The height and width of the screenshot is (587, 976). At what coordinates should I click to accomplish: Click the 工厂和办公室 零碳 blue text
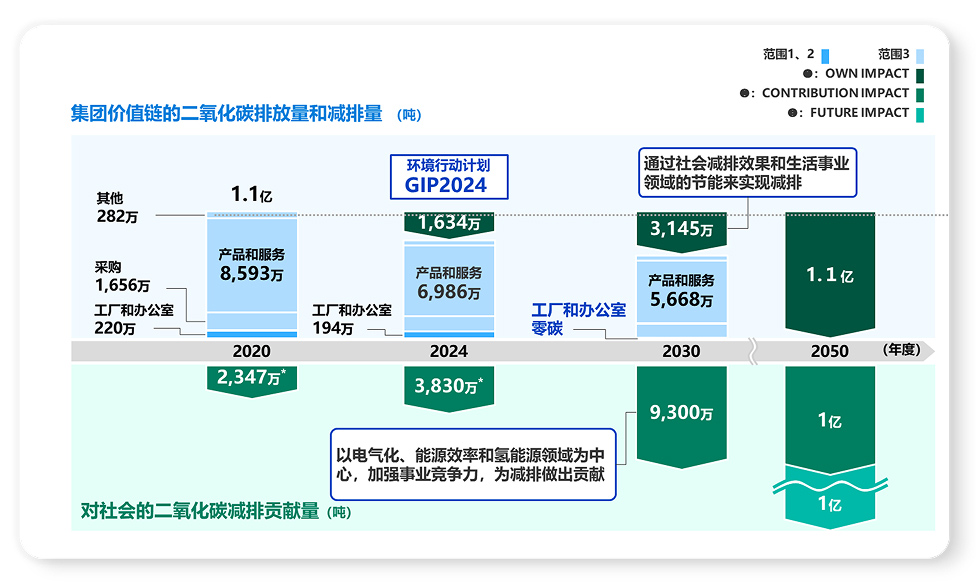tap(577, 318)
